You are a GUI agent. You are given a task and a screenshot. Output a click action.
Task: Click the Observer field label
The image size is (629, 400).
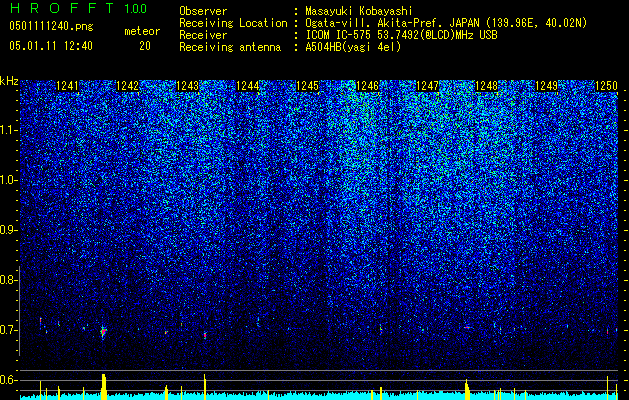(203, 11)
